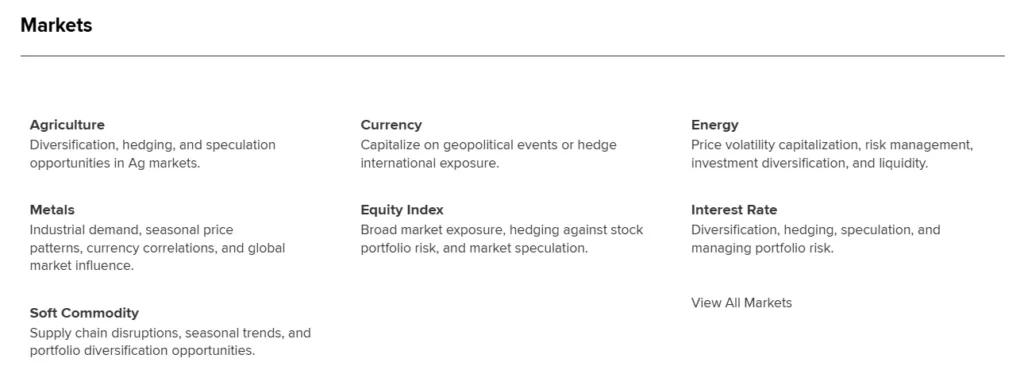Click the managing portfolio risk description
The height and width of the screenshot is (370, 1024).
[x=816, y=239]
